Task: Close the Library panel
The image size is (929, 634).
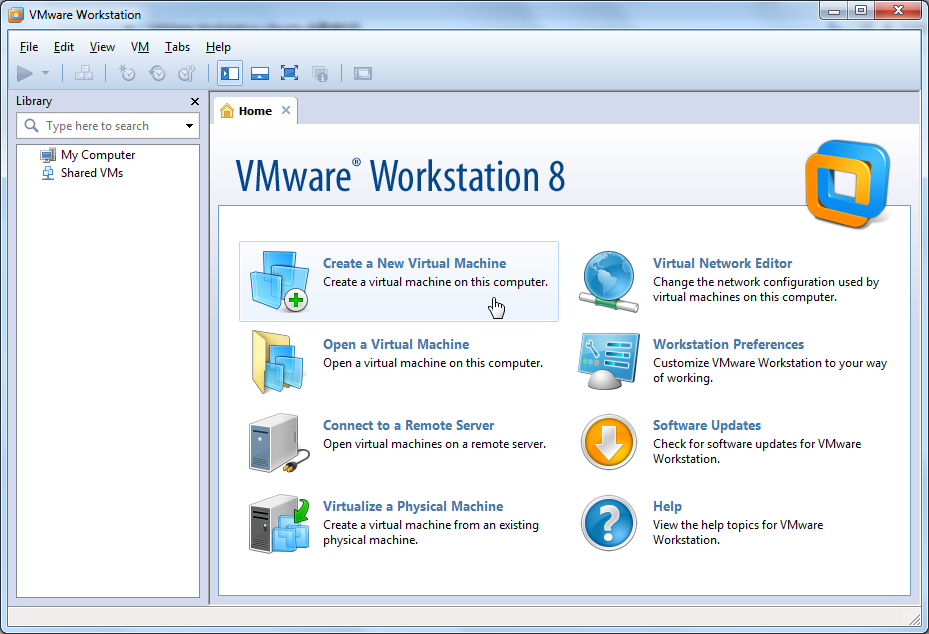Action: click(x=194, y=101)
